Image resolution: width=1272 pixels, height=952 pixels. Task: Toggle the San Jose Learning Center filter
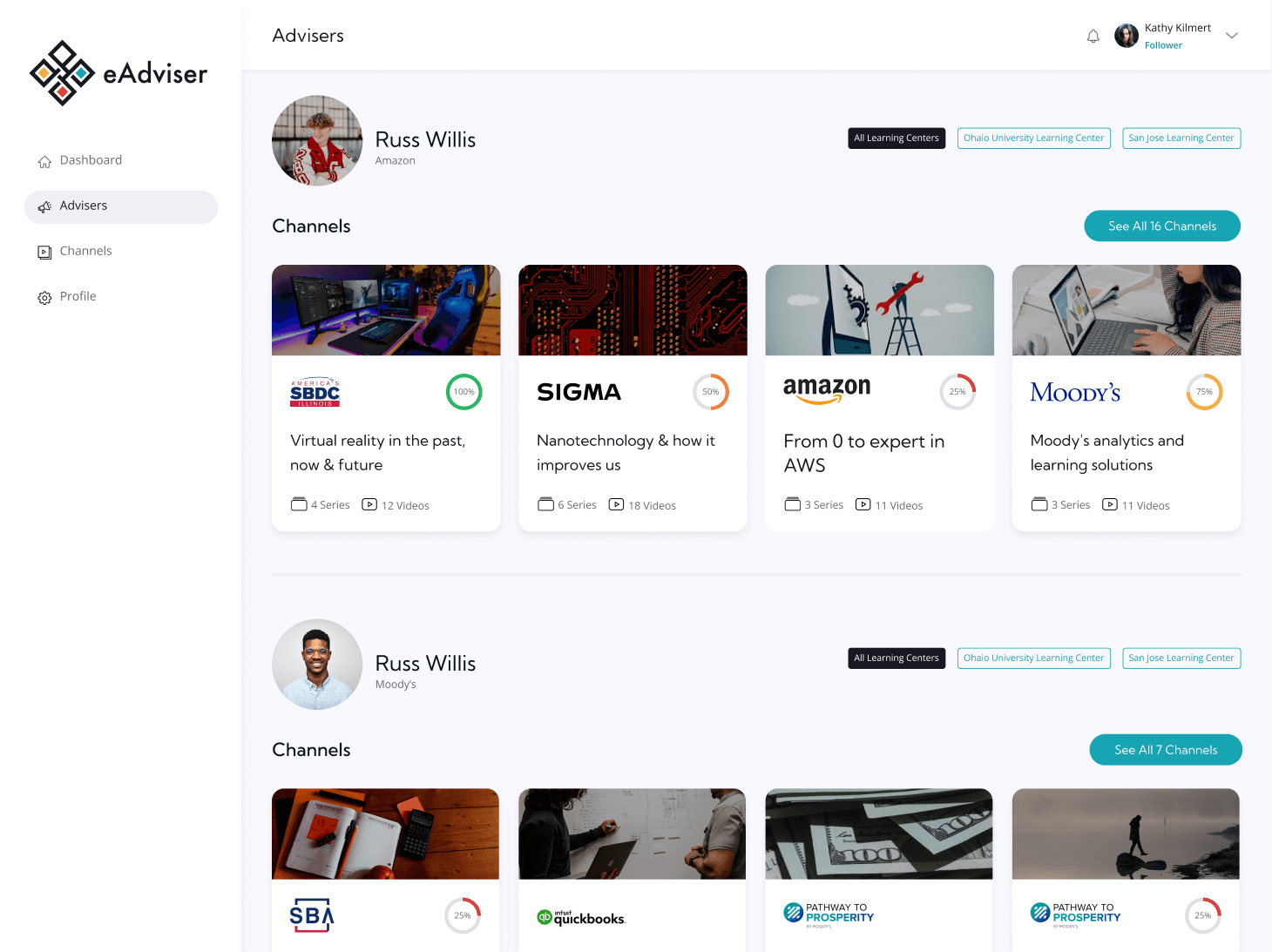[1181, 138]
